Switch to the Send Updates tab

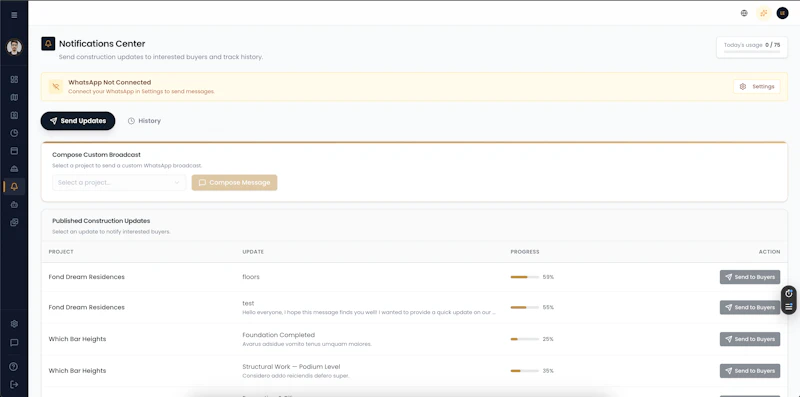(x=78, y=121)
